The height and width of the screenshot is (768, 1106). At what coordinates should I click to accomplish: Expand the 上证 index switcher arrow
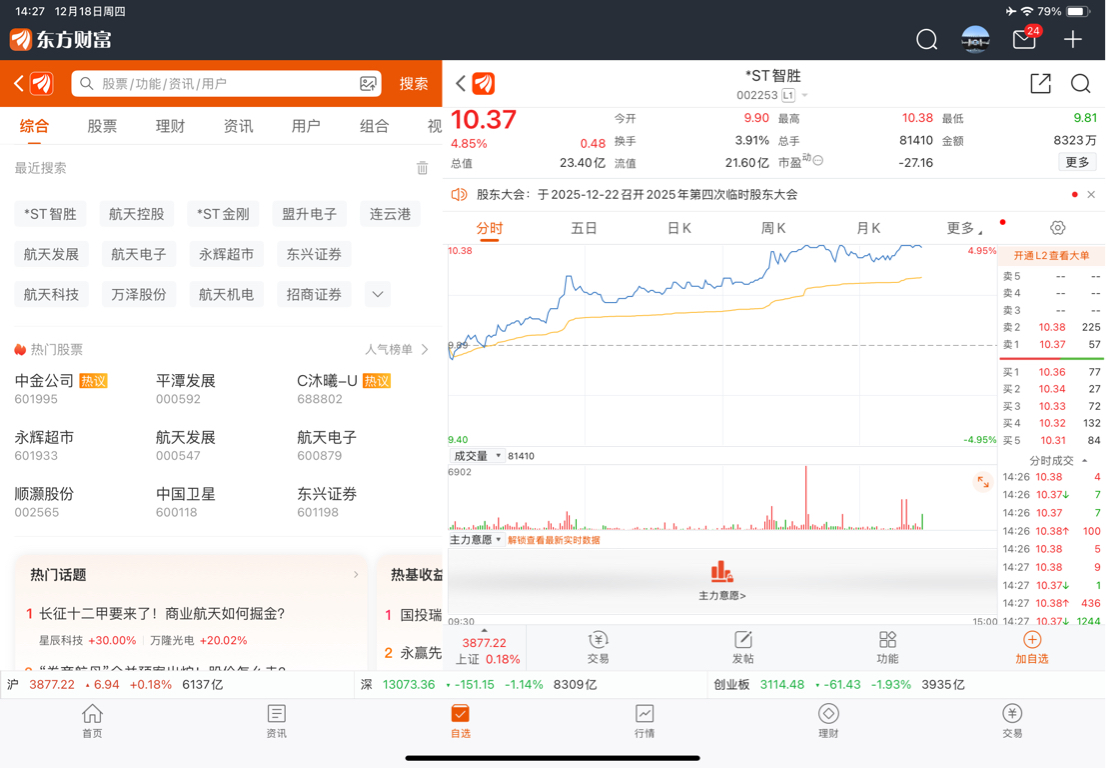coord(484,630)
